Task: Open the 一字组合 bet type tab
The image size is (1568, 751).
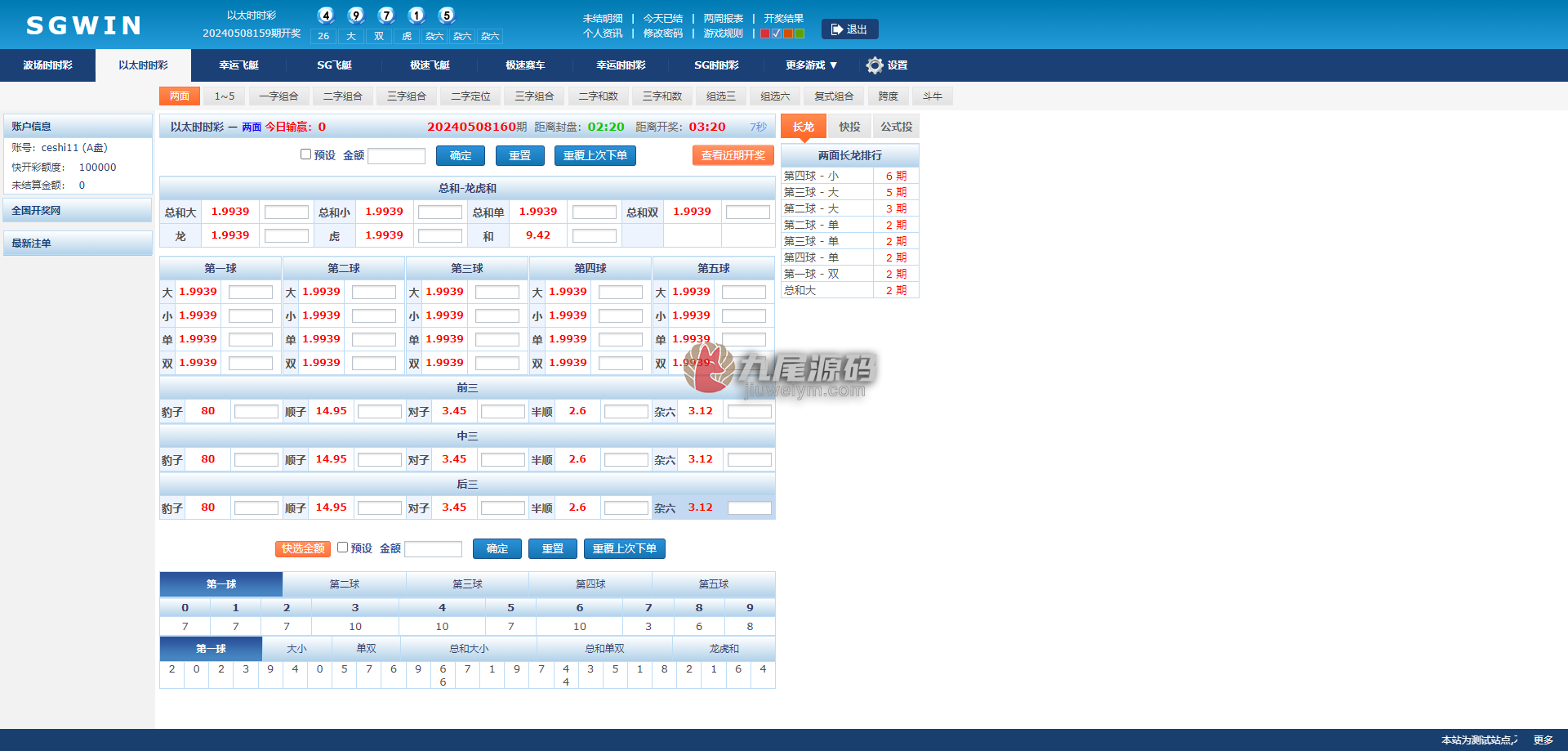Action: 278,96
